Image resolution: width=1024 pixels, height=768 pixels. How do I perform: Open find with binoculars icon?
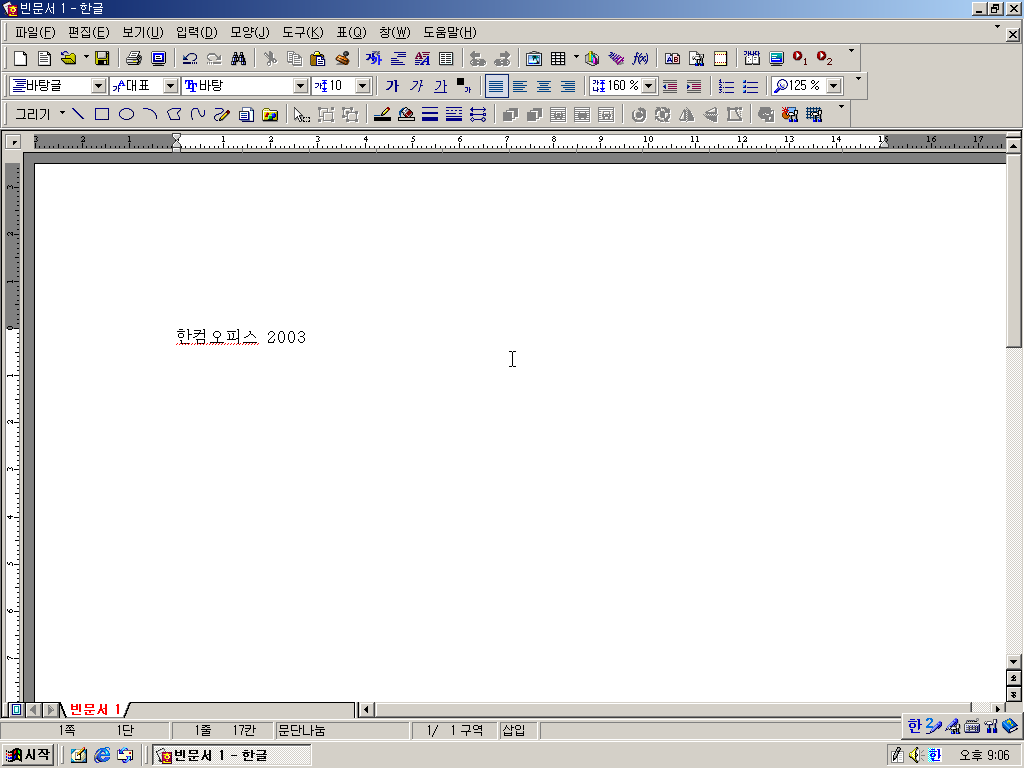[x=238, y=59]
